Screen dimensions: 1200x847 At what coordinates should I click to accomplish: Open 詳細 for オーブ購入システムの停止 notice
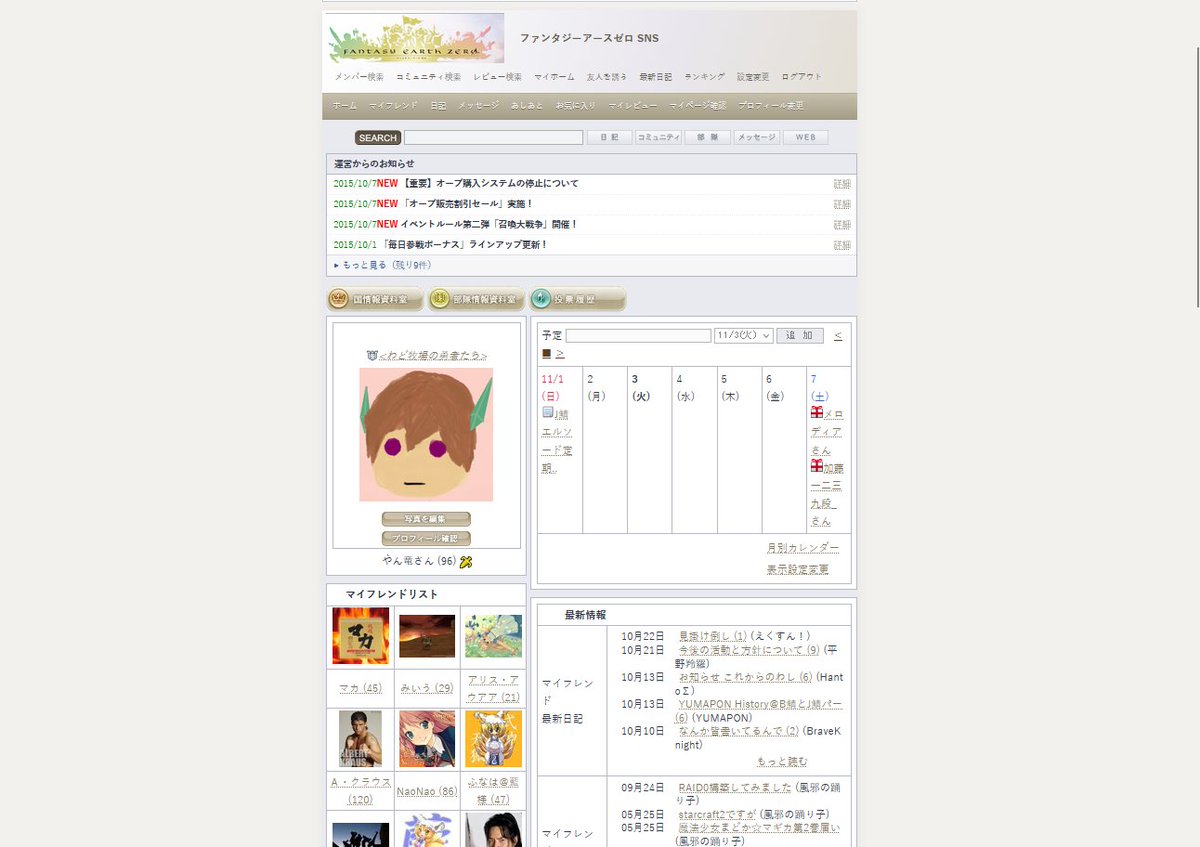pyautogui.click(x=842, y=184)
